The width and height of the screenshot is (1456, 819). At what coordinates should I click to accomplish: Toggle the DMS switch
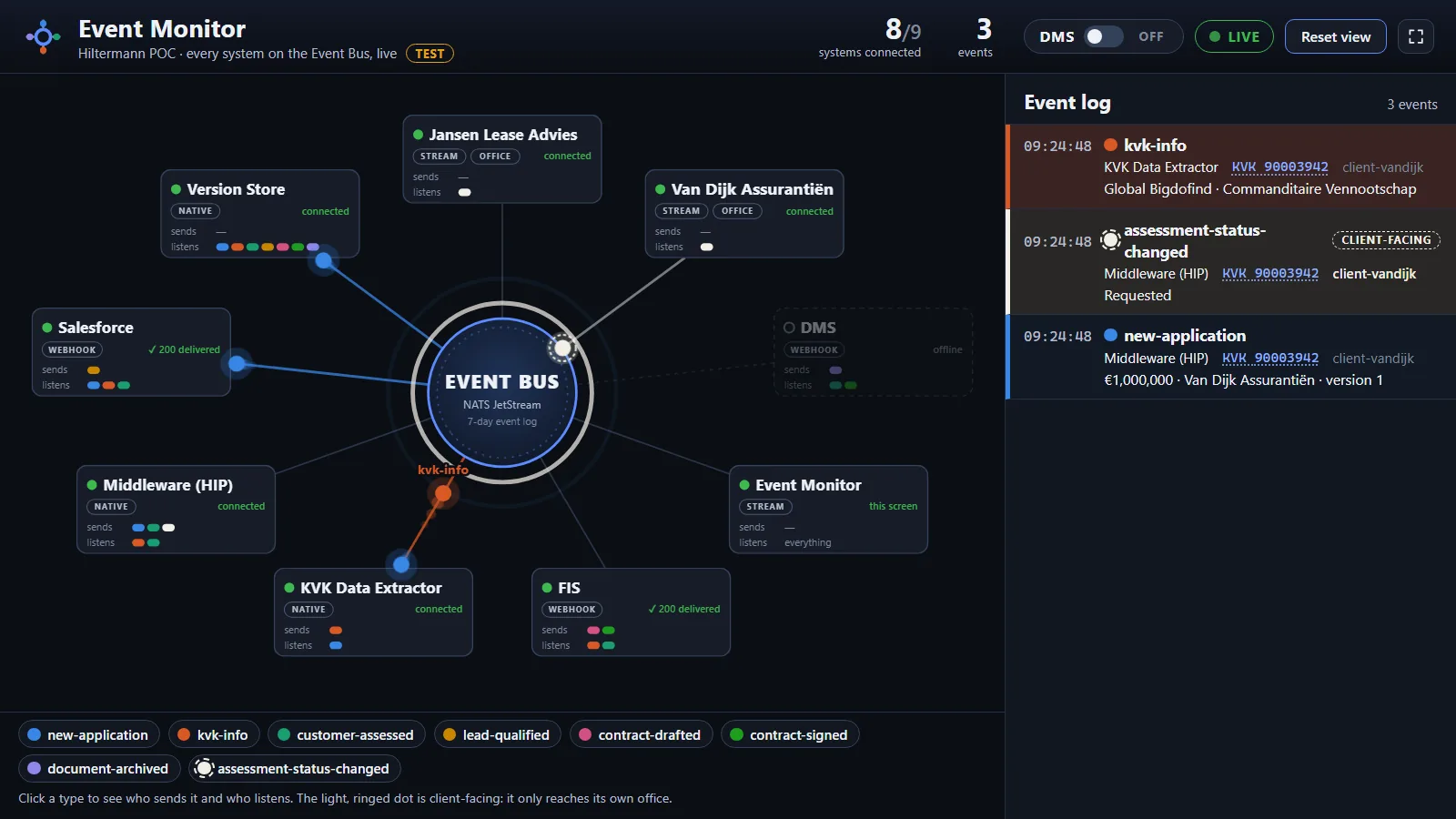tap(1103, 36)
